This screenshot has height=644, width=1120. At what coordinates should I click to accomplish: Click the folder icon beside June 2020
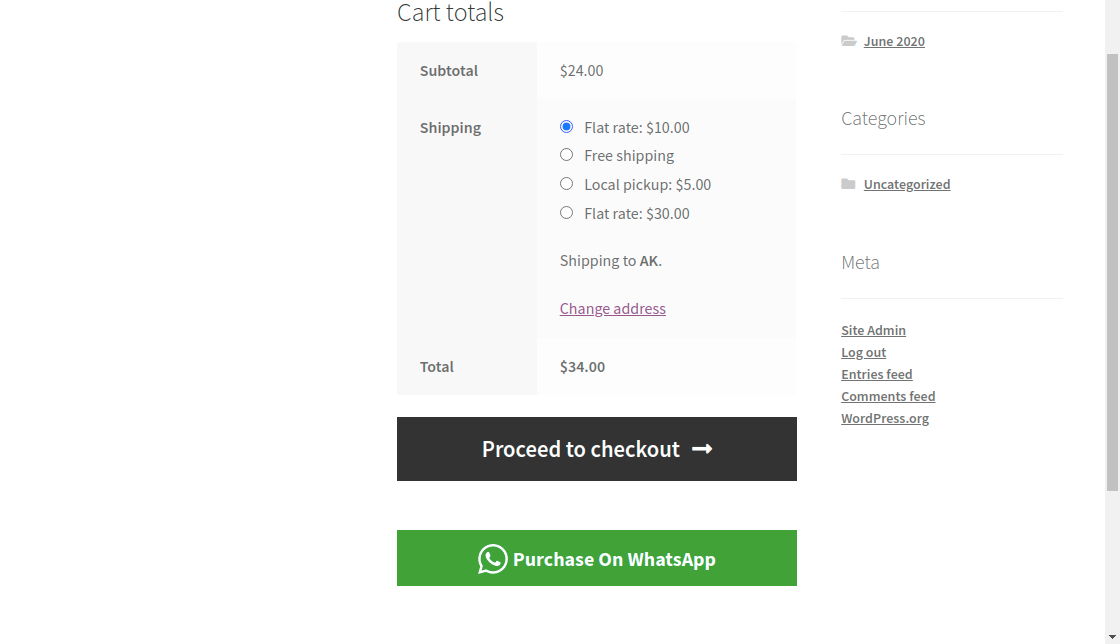848,41
